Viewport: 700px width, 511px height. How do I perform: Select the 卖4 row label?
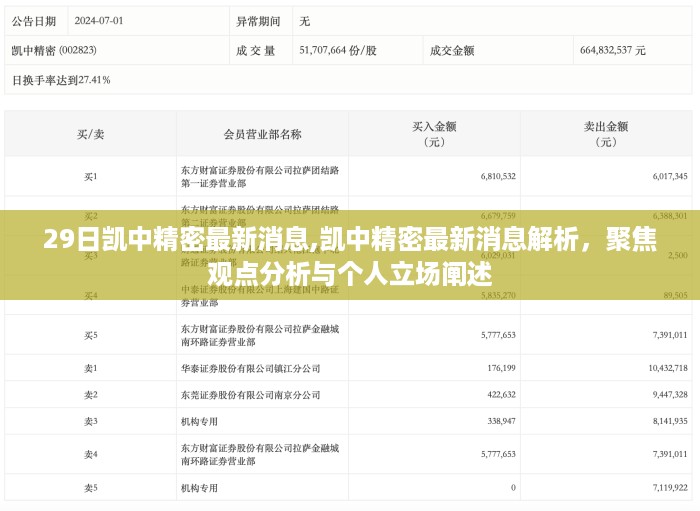tap(91, 454)
